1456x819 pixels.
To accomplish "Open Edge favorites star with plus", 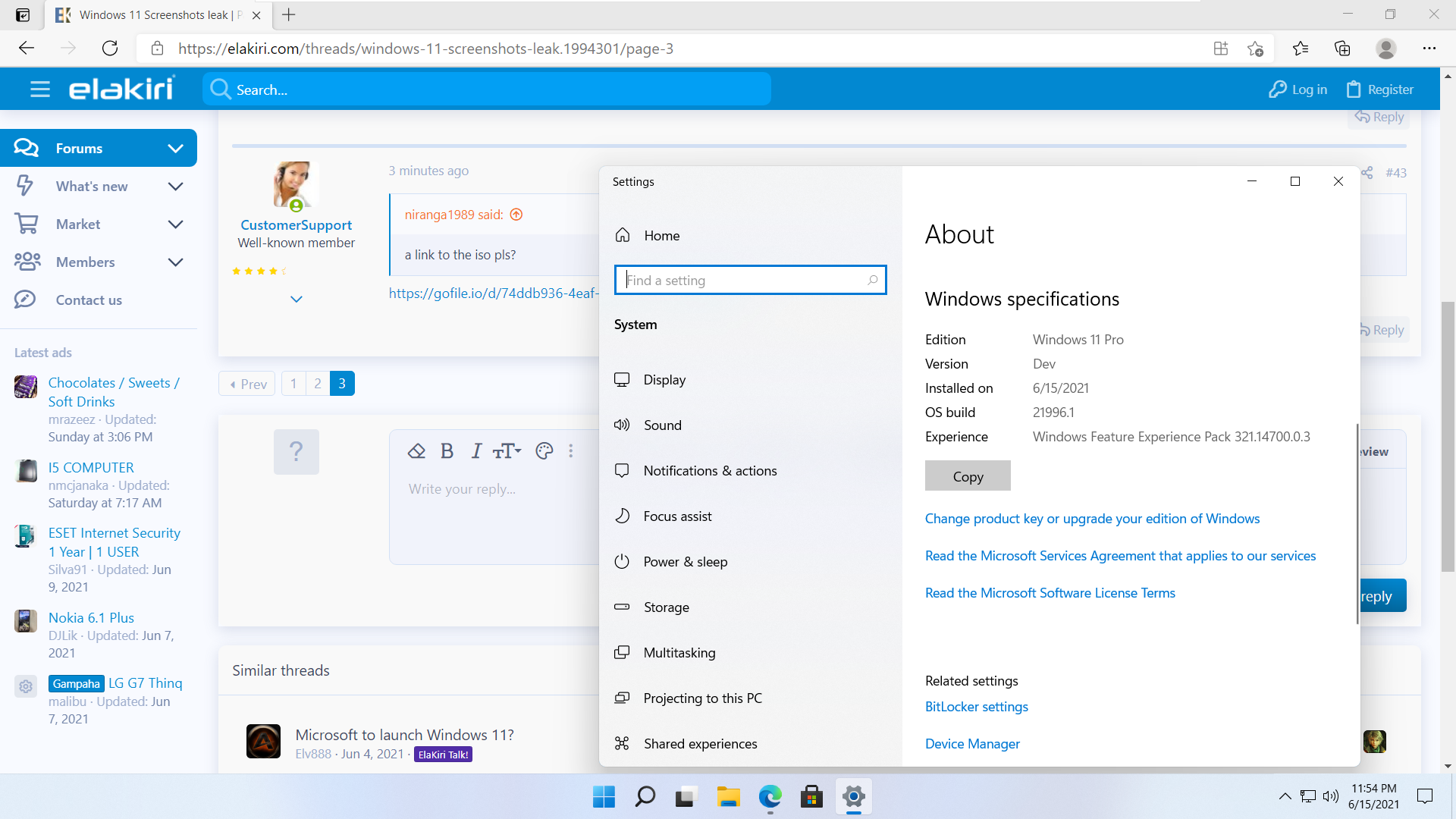I will pyautogui.click(x=1255, y=49).
